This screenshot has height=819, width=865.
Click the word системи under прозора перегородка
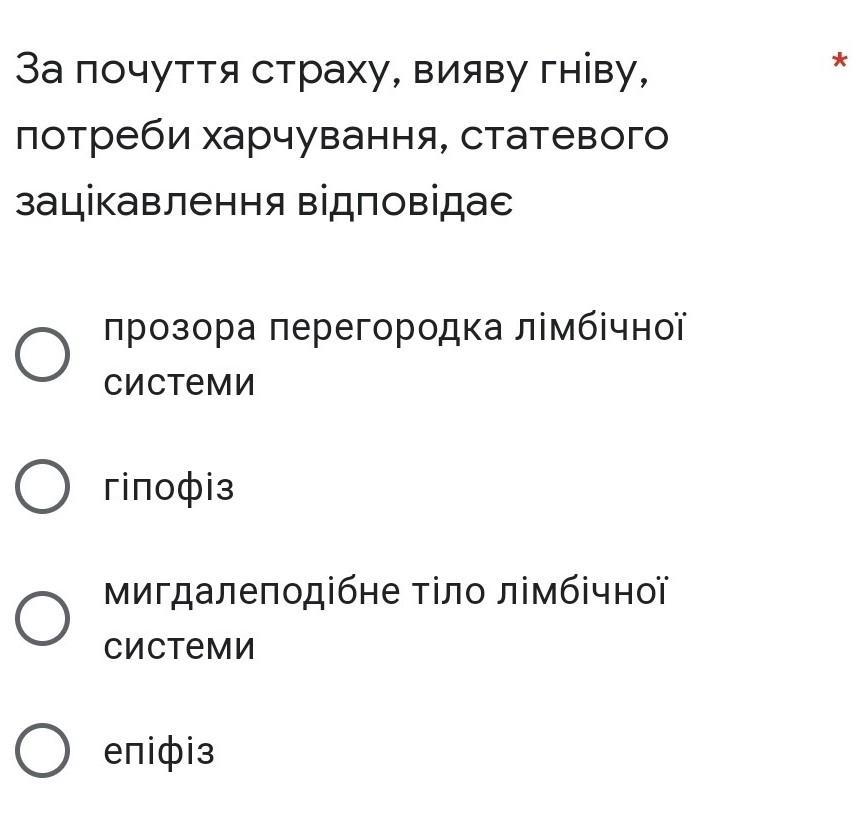[x=179, y=383]
